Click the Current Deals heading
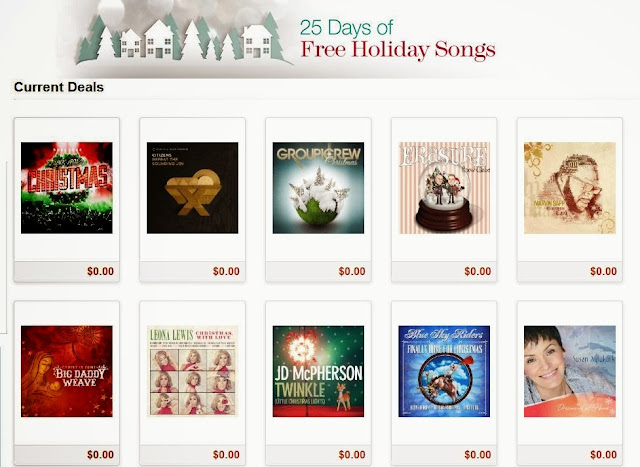The width and height of the screenshot is (640, 467). (59, 87)
